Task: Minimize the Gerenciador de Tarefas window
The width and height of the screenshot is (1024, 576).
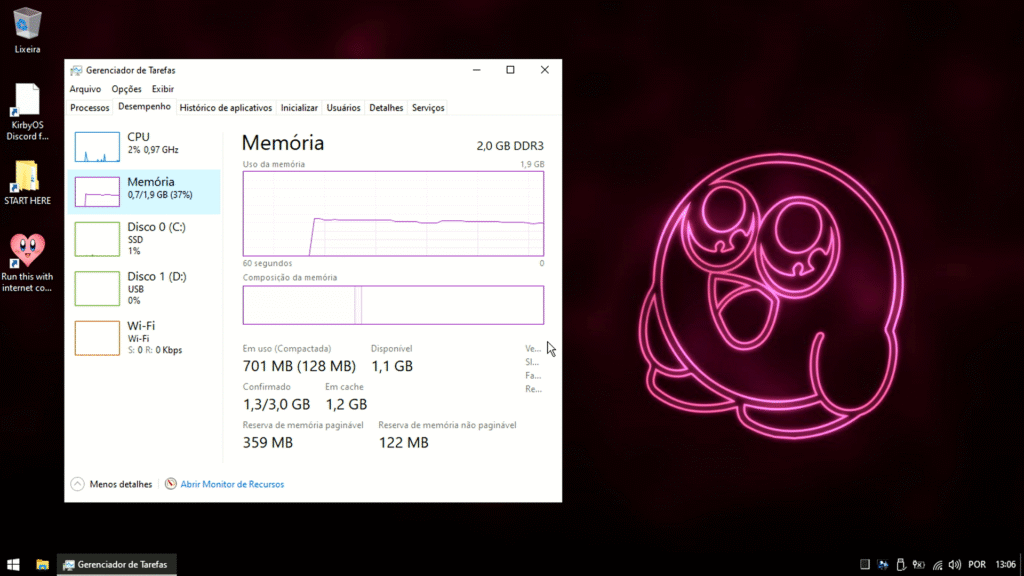Action: [x=477, y=70]
